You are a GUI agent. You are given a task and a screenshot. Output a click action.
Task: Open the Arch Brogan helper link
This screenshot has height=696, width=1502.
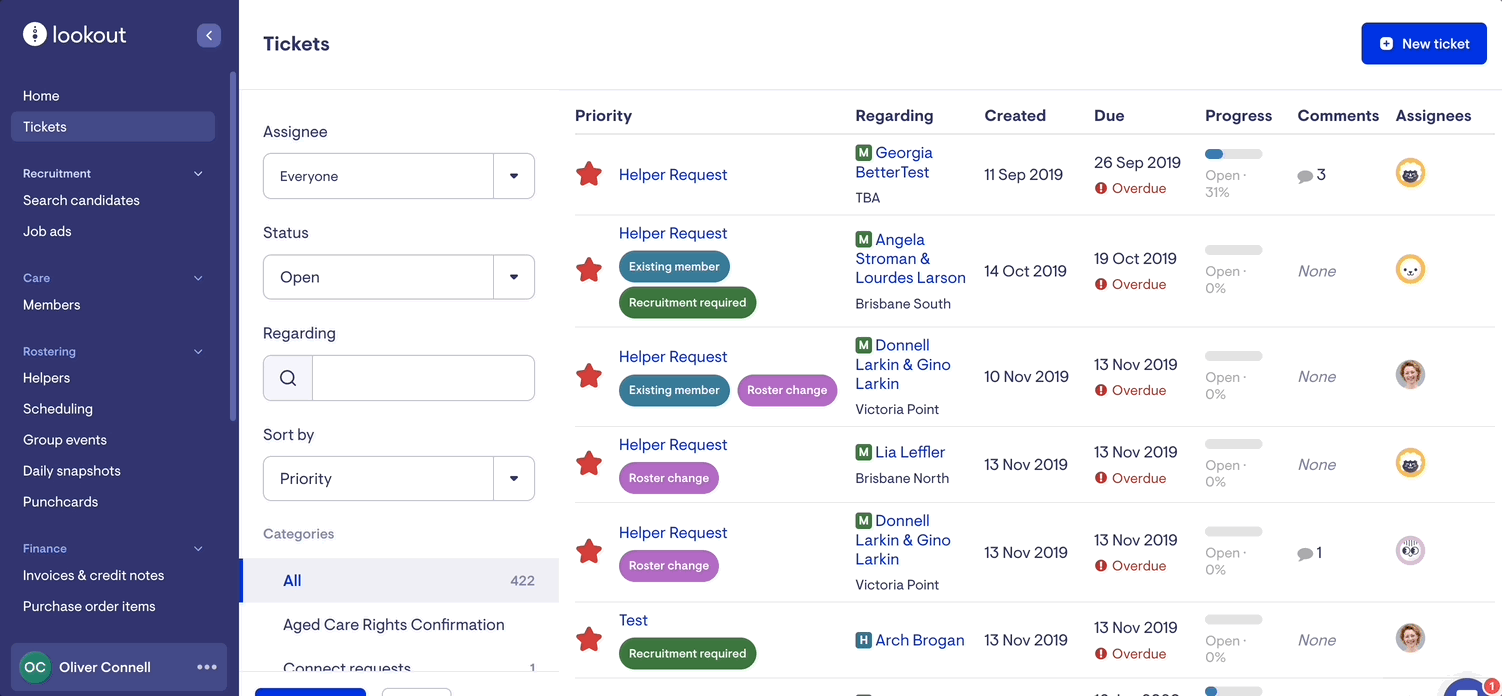pos(919,640)
